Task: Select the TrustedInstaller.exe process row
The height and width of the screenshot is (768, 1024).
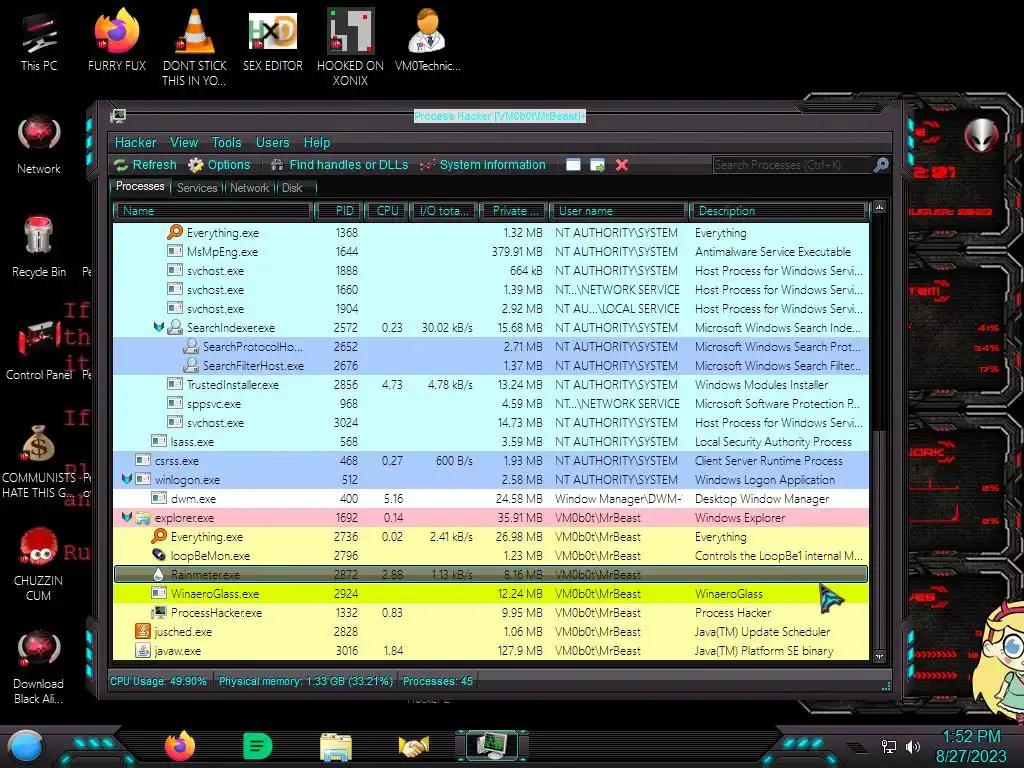Action: (491, 385)
